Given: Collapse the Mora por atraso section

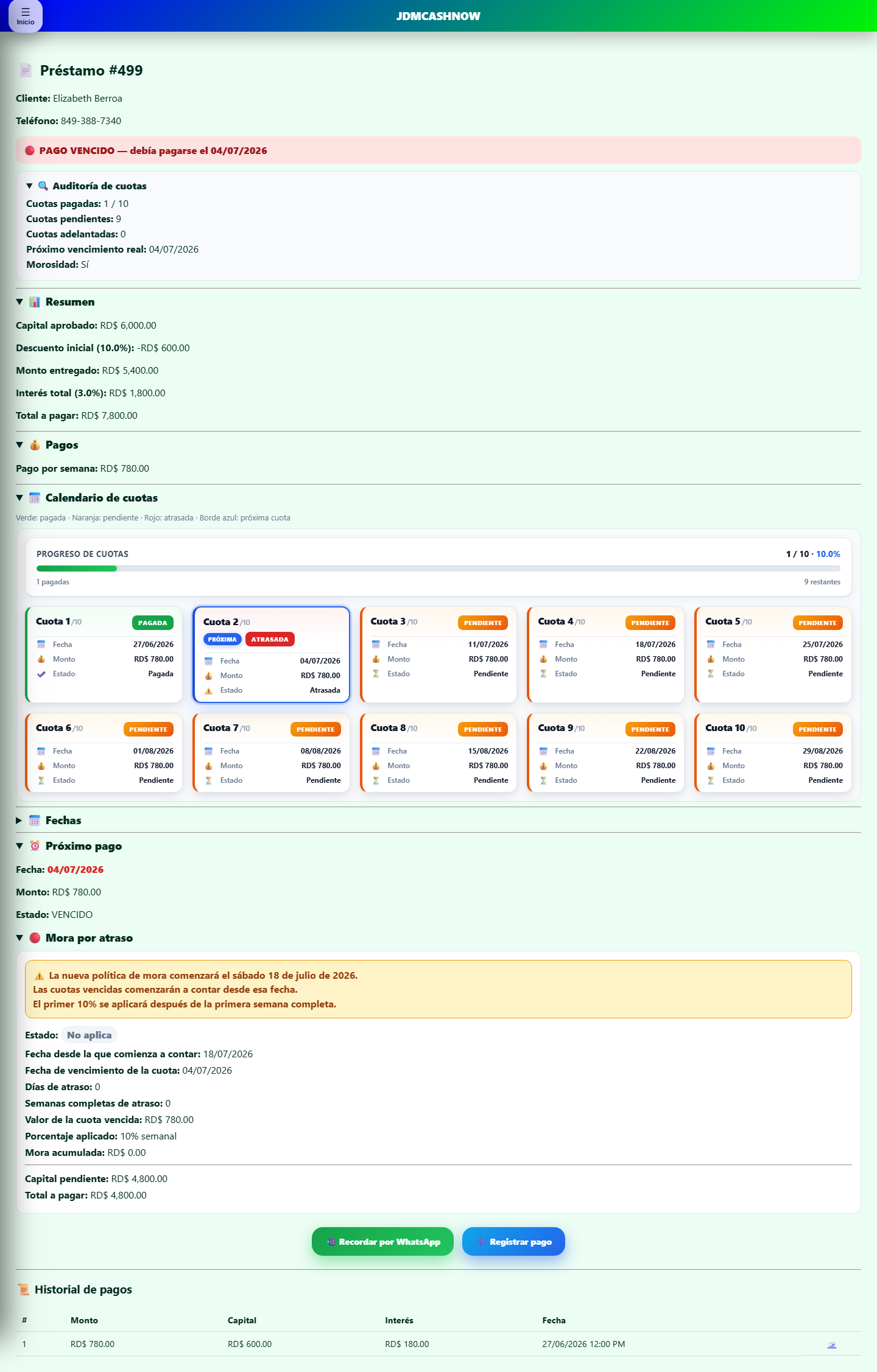Looking at the screenshot, I should coord(74,938).
